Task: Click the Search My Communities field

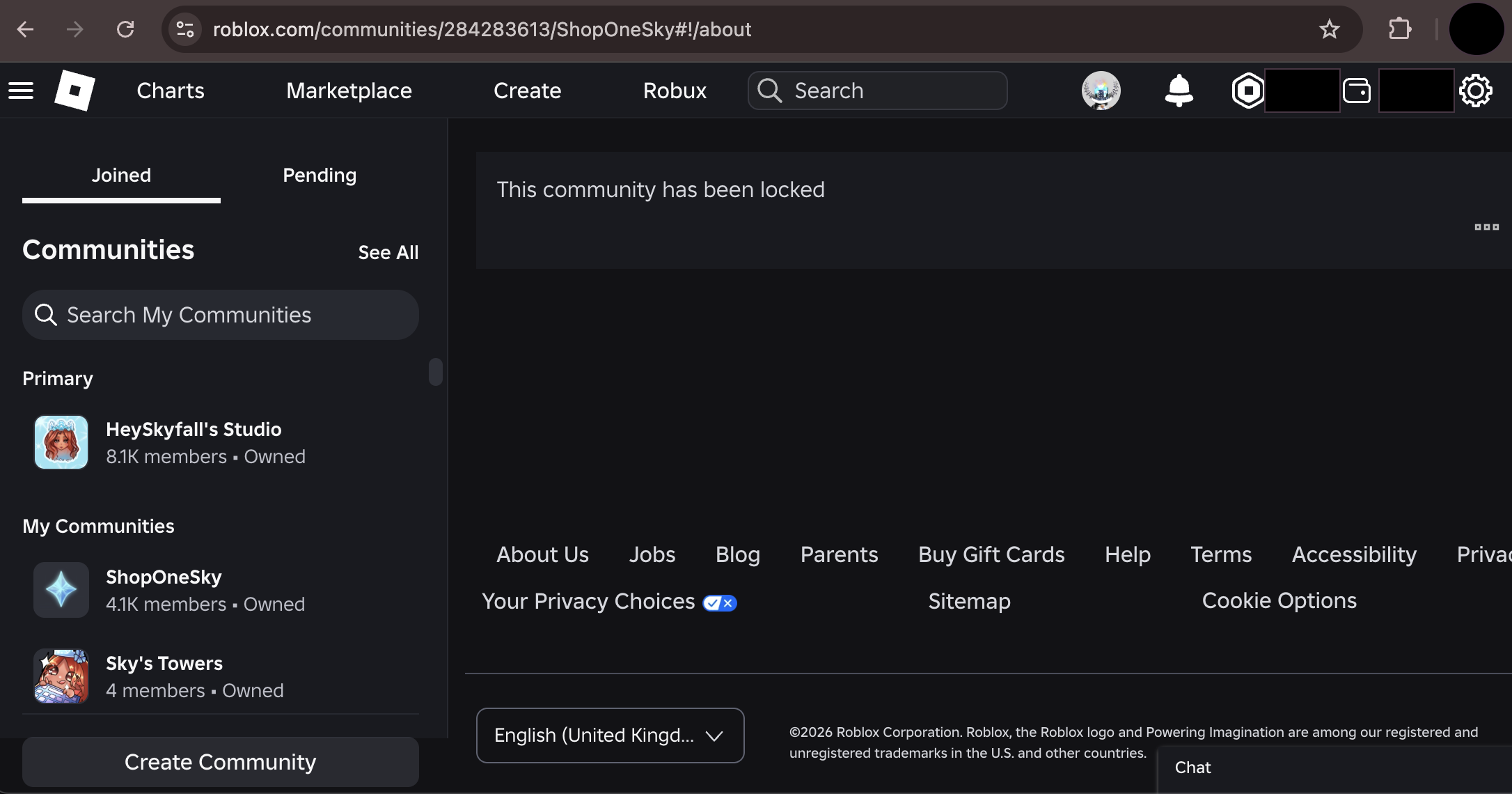Action: (x=220, y=315)
